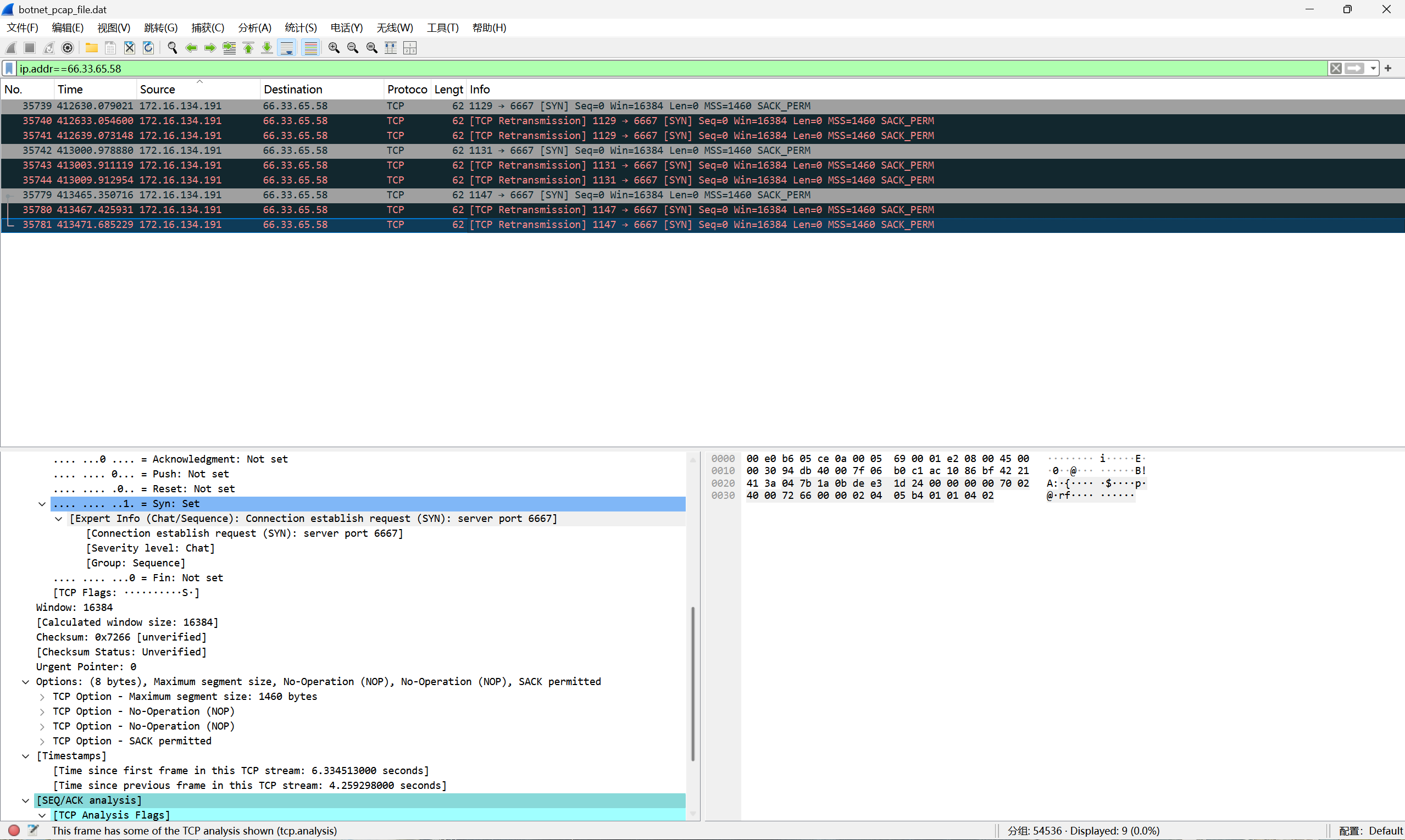
Task: Click the open capture file folder icon
Action: 91,48
